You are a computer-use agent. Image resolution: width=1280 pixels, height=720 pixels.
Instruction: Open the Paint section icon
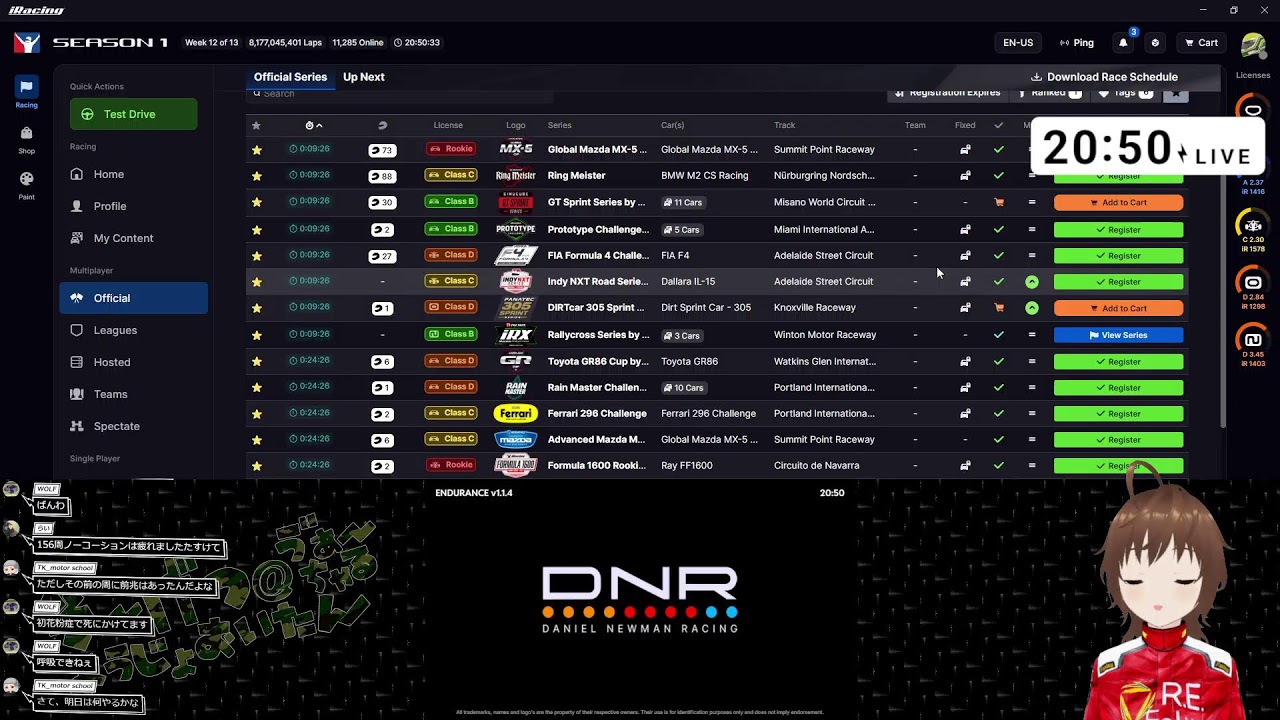(x=26, y=183)
